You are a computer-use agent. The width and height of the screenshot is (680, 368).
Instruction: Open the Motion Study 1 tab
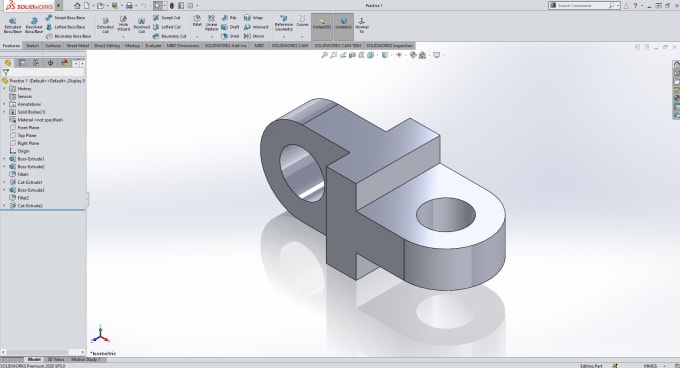pyautogui.click(x=85, y=359)
